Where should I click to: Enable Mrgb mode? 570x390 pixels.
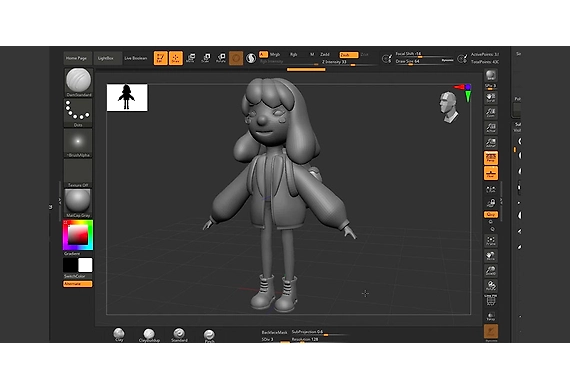(275, 55)
